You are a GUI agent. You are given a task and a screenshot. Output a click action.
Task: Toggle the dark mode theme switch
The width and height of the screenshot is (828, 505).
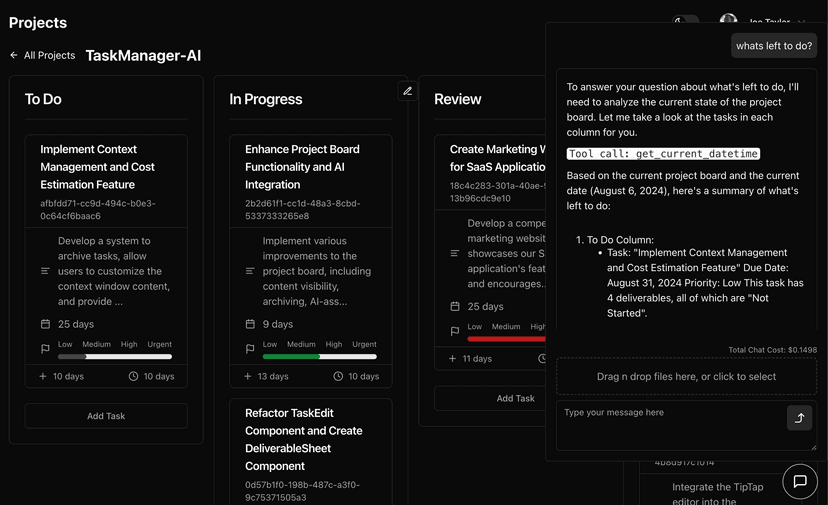(686, 20)
